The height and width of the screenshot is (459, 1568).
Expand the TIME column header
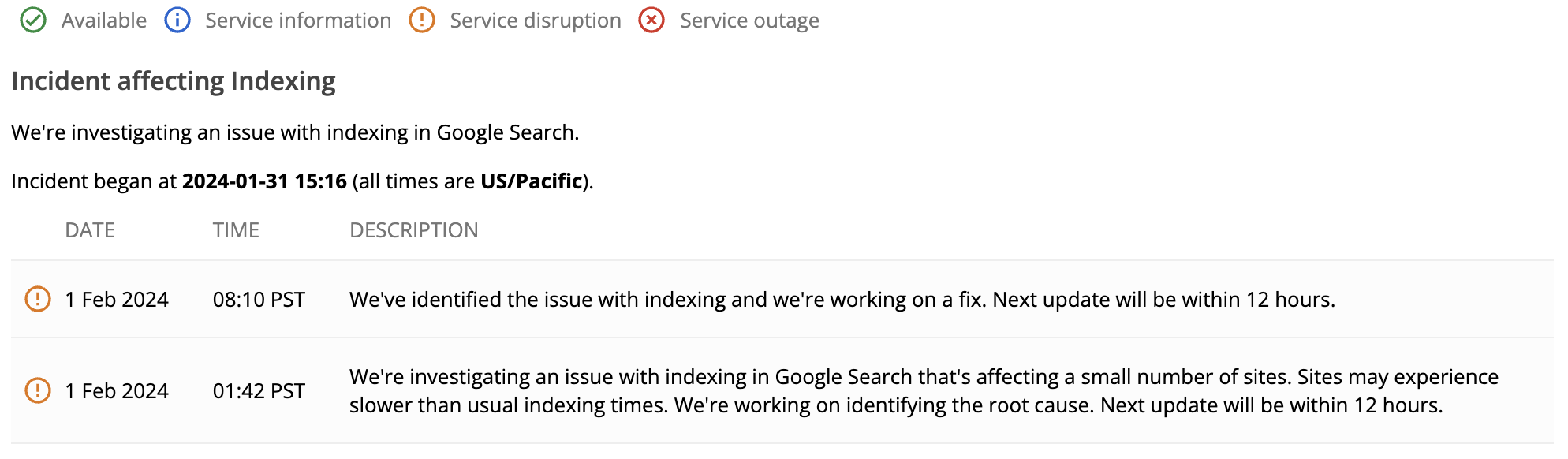(236, 229)
